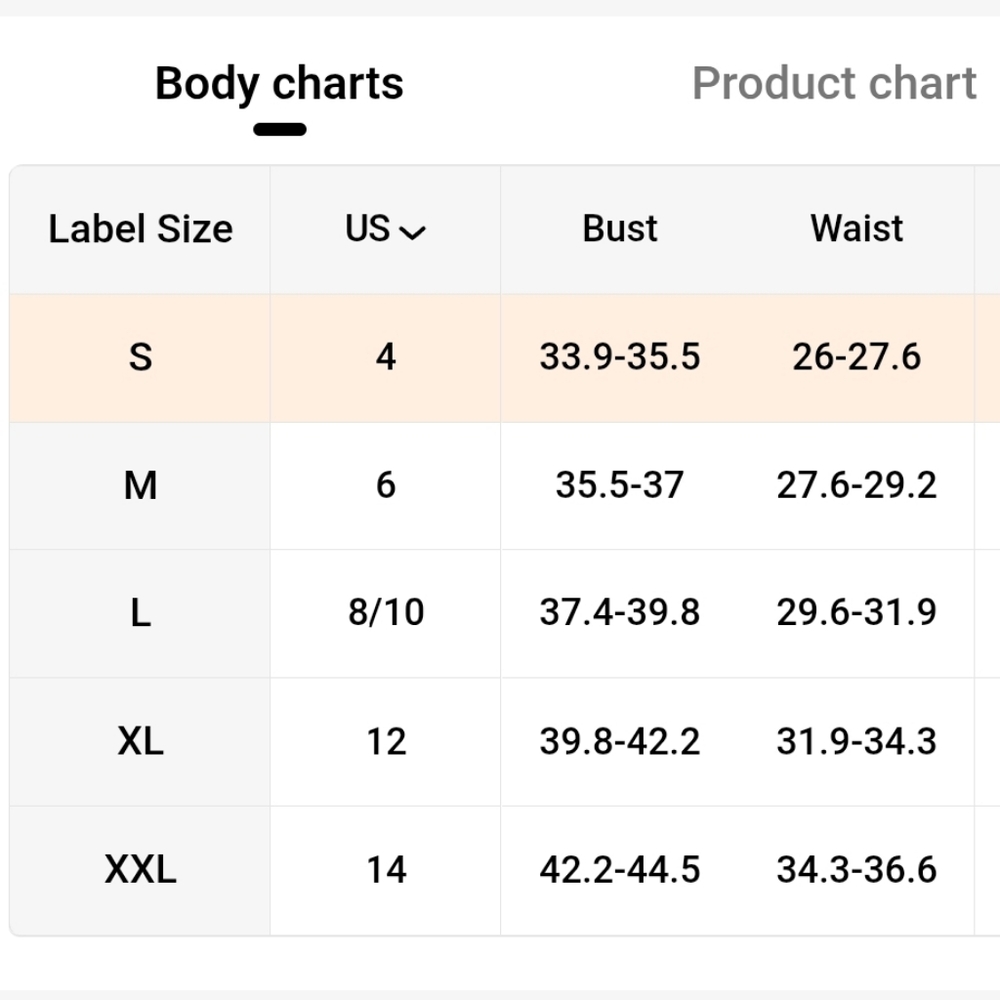Click waist measurement 27.6-29.2

857,485
